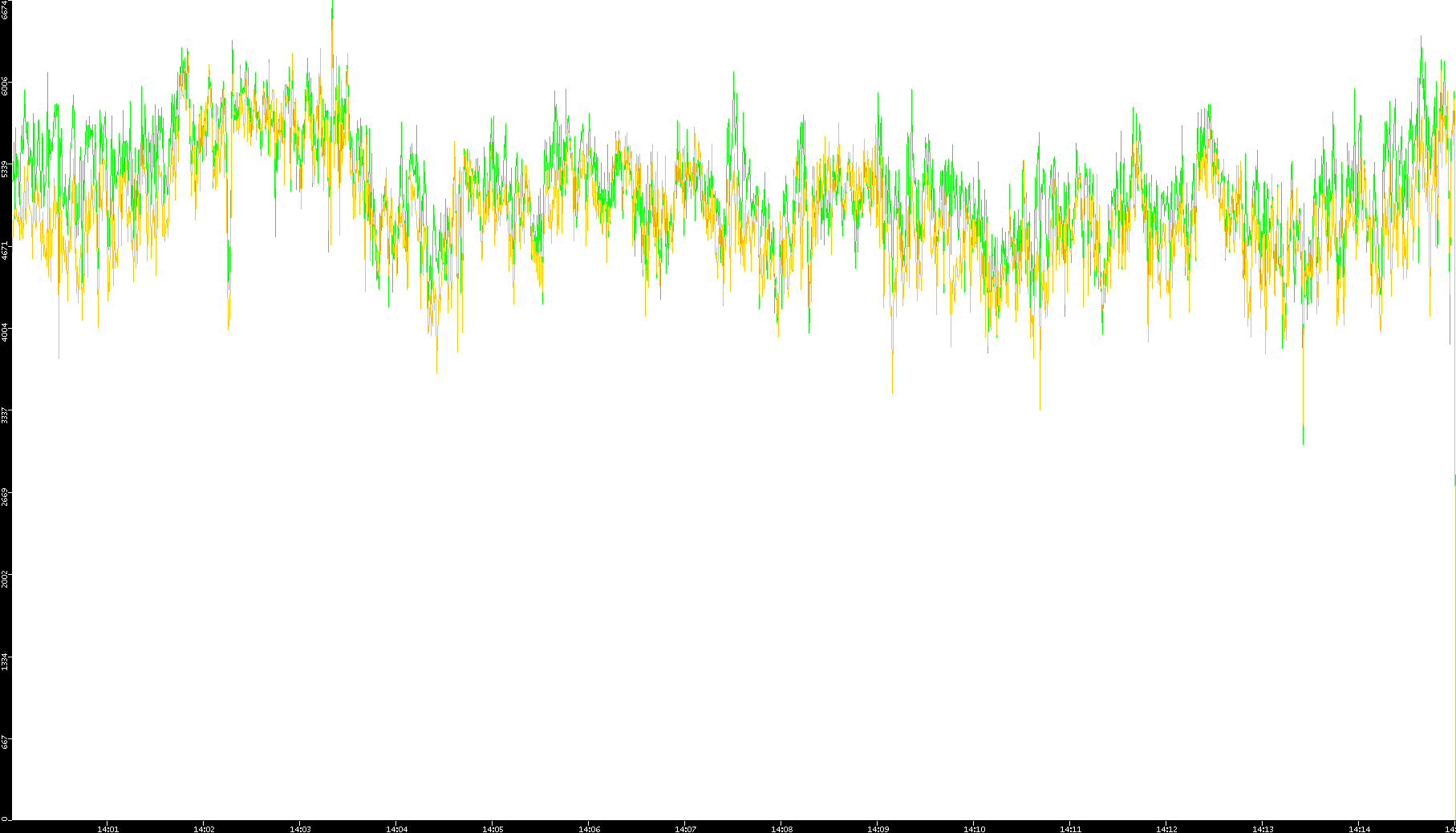Click the 6006 value axis label

(x=6, y=86)
